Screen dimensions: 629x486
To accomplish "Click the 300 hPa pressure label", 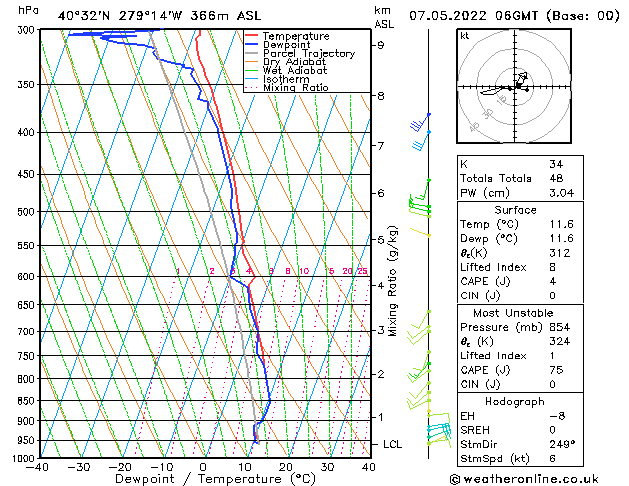I will 28,30.
